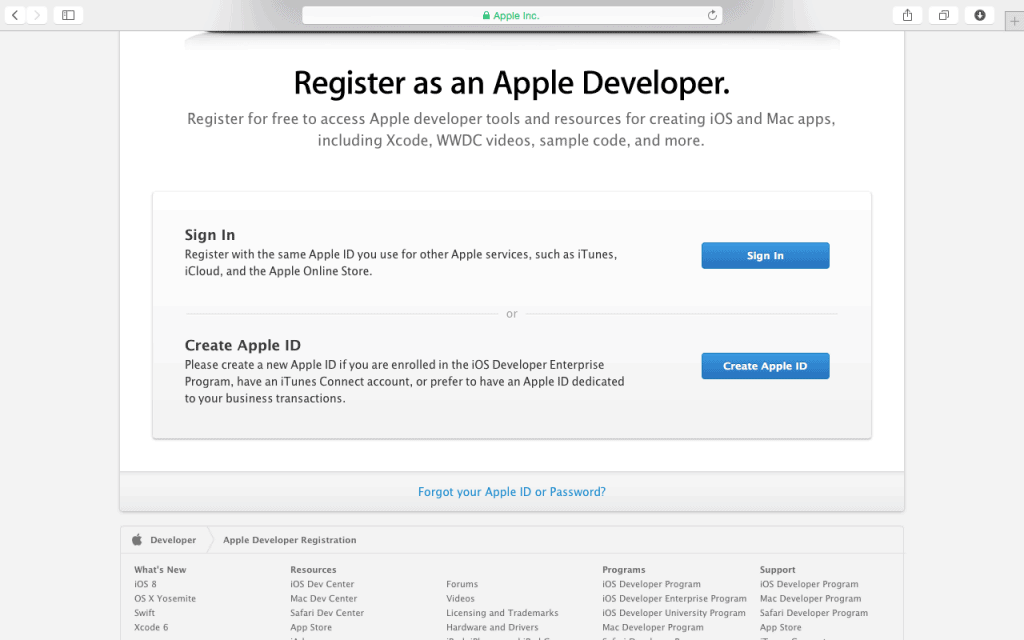
Task: Open Safari Dev Center link
Action: 327,613
